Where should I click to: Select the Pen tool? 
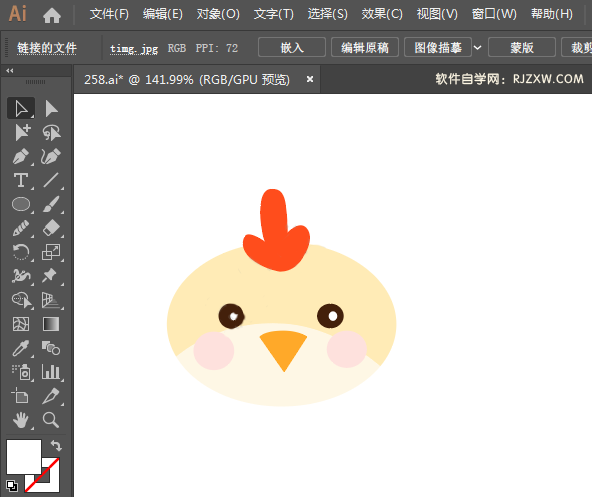[21, 156]
